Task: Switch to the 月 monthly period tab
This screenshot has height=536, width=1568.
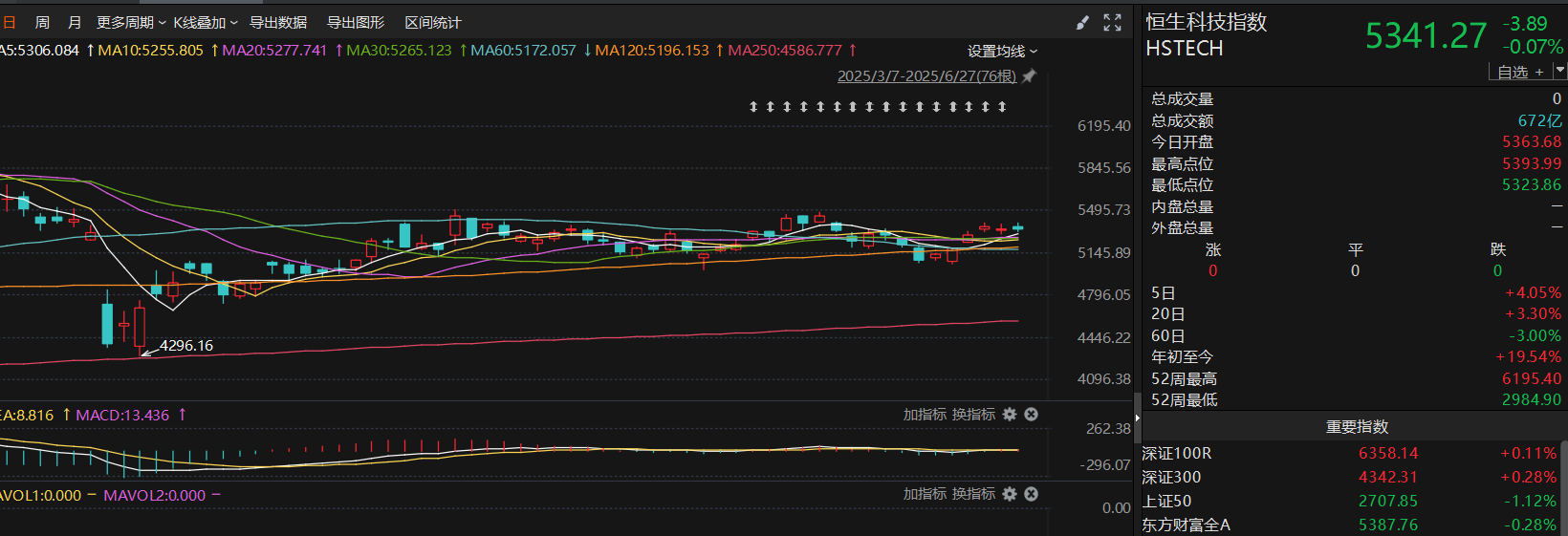Action: coord(75,23)
